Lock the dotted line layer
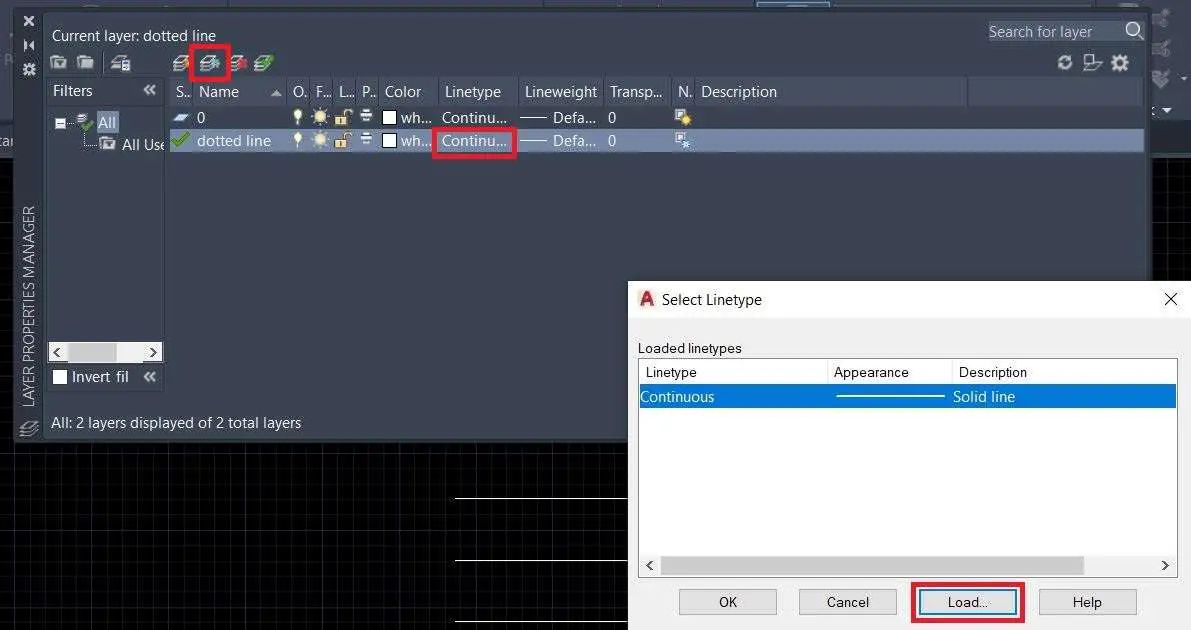 pyautogui.click(x=342, y=141)
